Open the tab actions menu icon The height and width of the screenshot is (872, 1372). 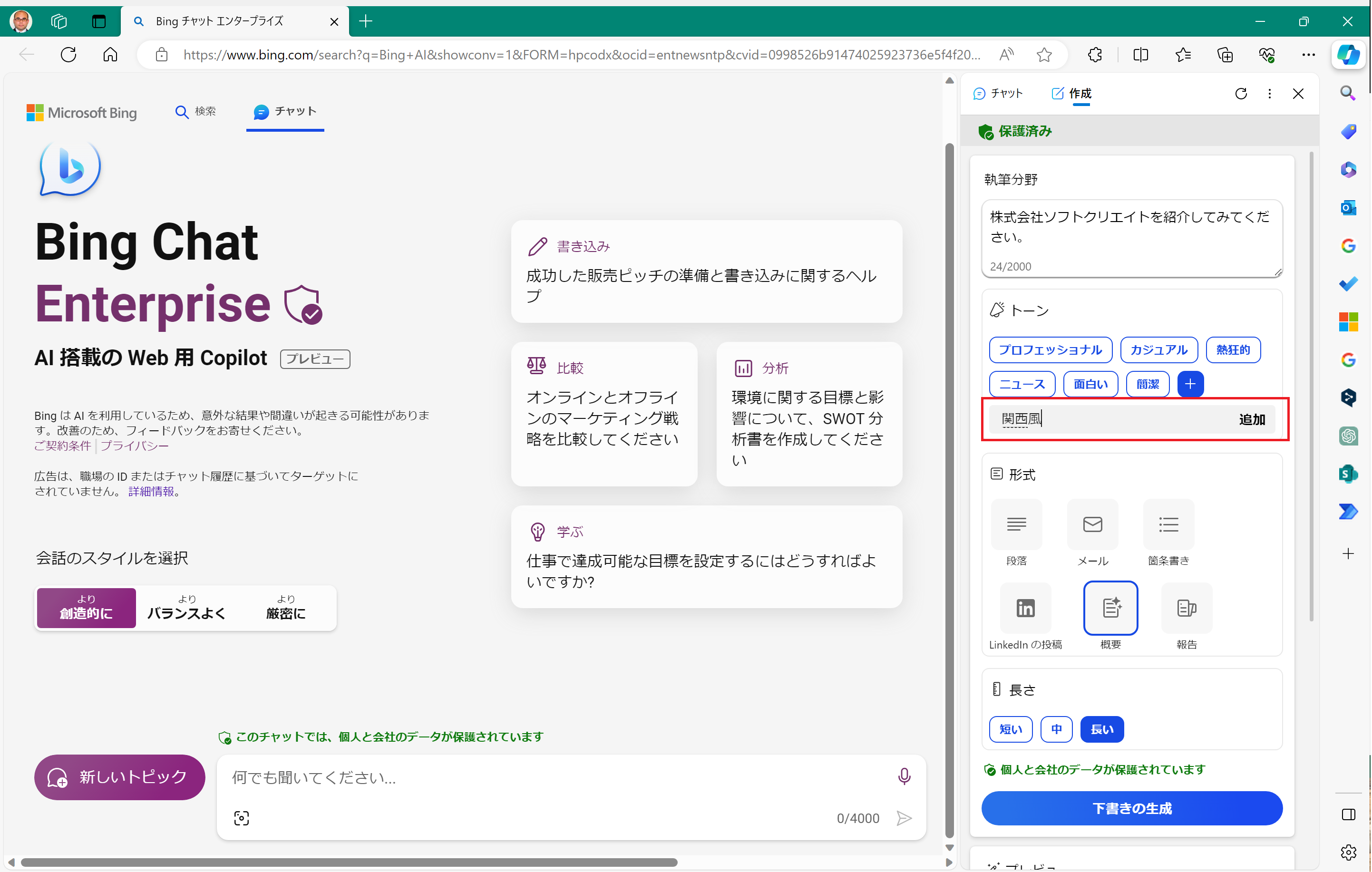(99, 22)
